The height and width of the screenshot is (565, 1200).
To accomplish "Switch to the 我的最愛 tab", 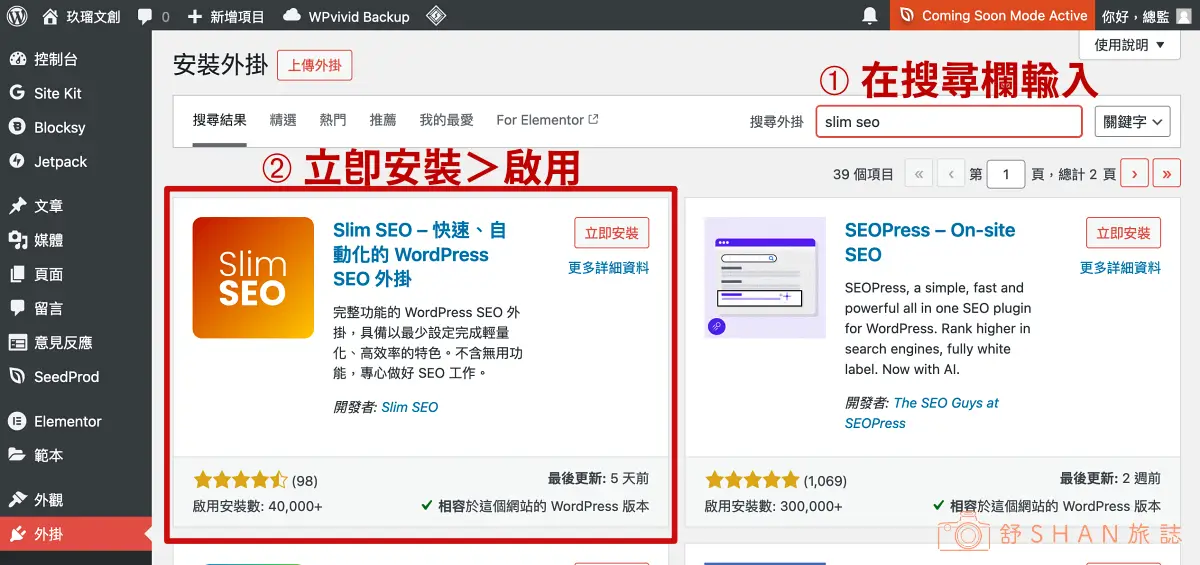I will [x=446, y=120].
